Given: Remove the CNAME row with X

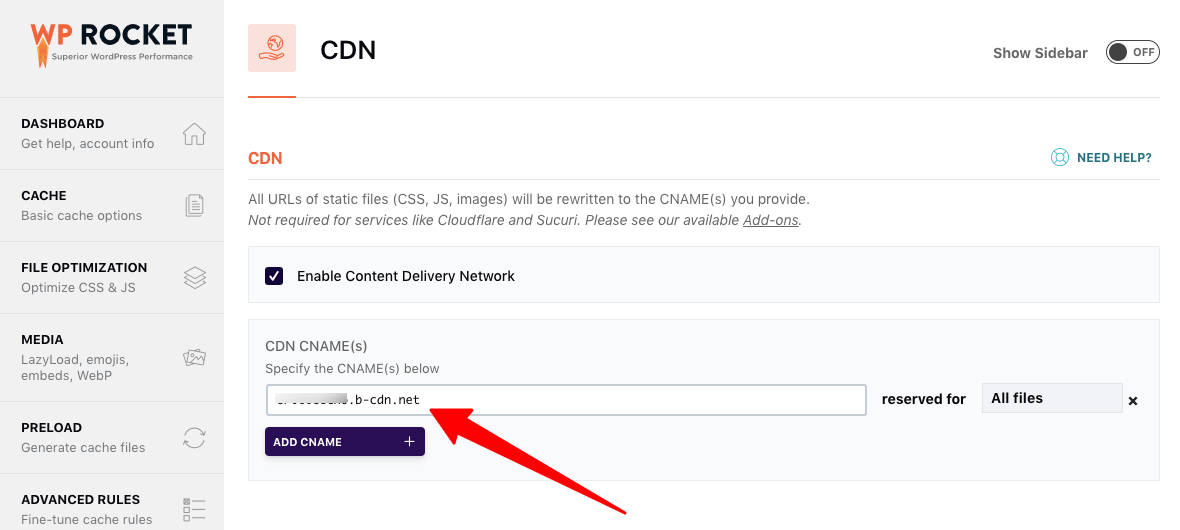Looking at the screenshot, I should tap(1133, 401).
